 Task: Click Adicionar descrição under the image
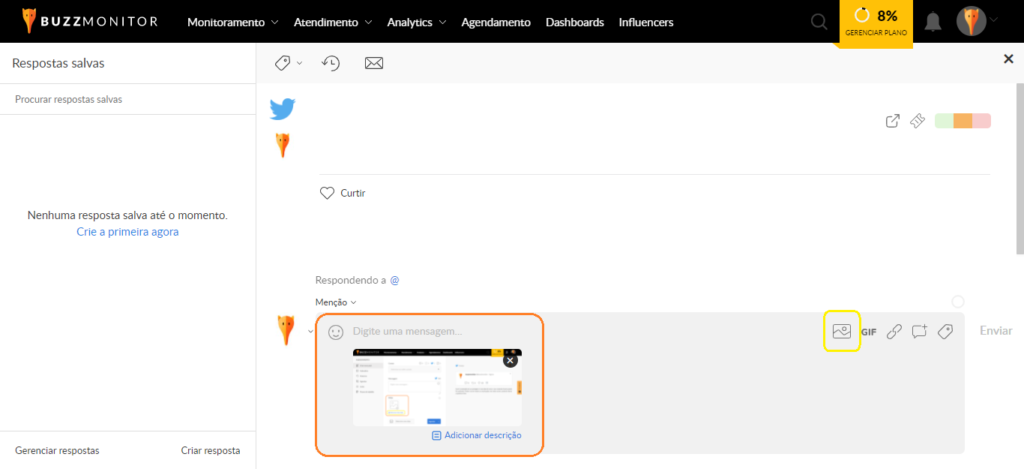tap(477, 436)
